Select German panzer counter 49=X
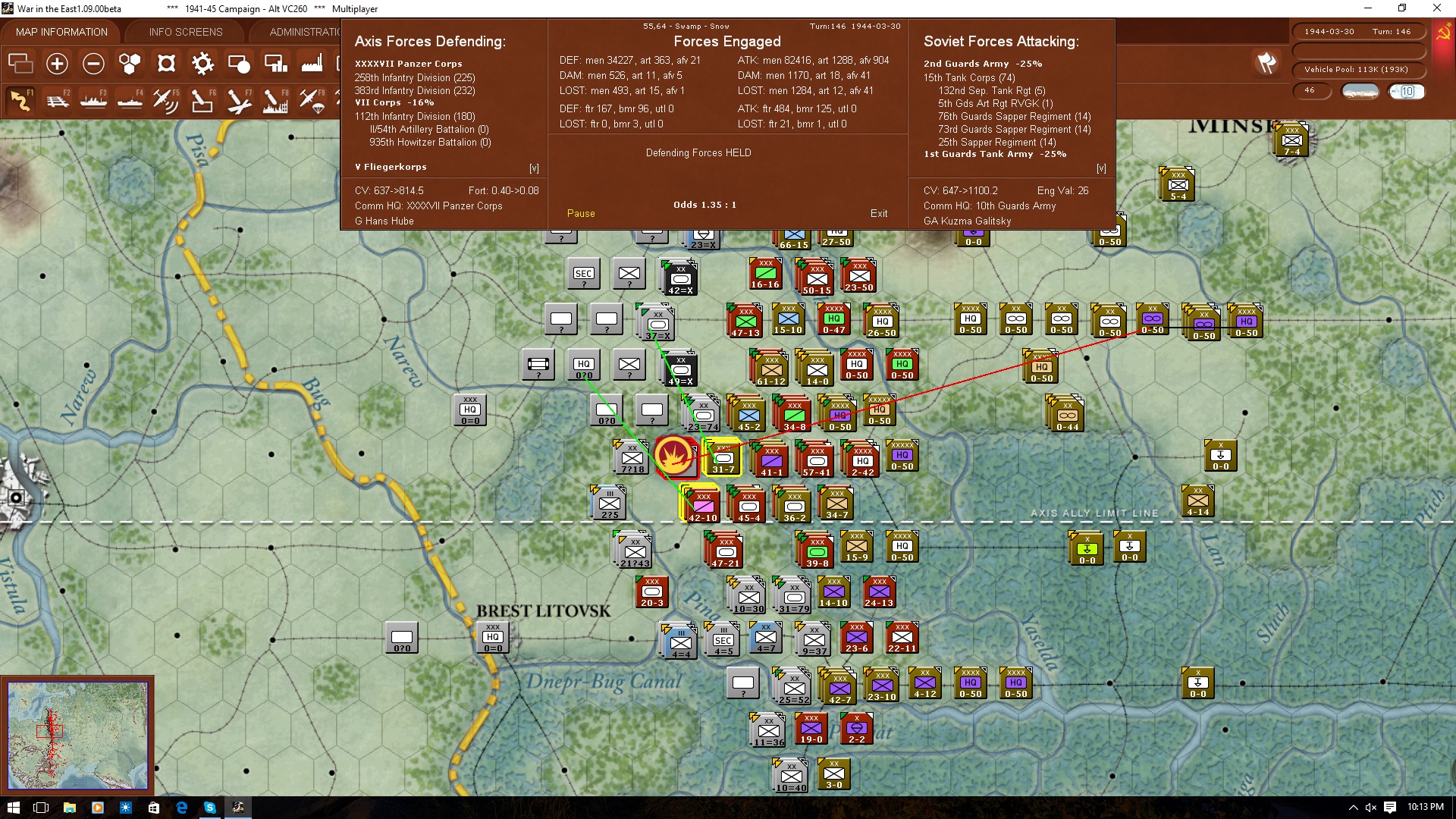1456x819 pixels. [x=680, y=369]
